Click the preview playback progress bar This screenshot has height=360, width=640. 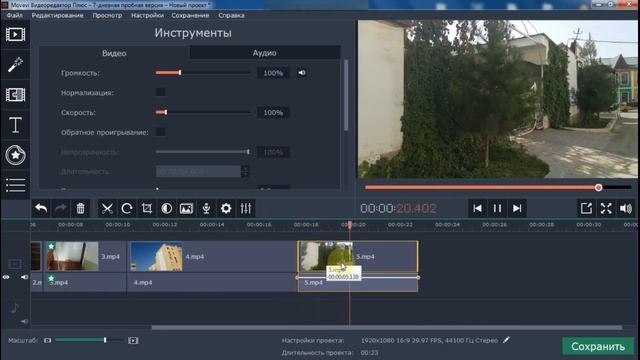pos(498,187)
